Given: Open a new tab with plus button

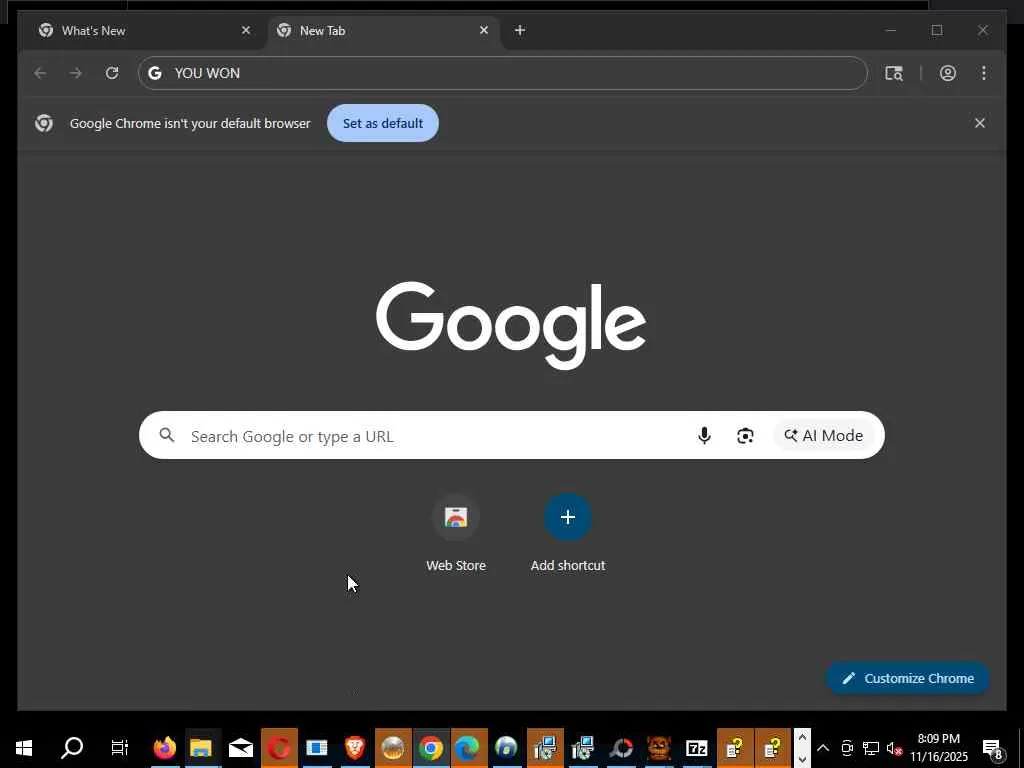Looking at the screenshot, I should click(520, 30).
